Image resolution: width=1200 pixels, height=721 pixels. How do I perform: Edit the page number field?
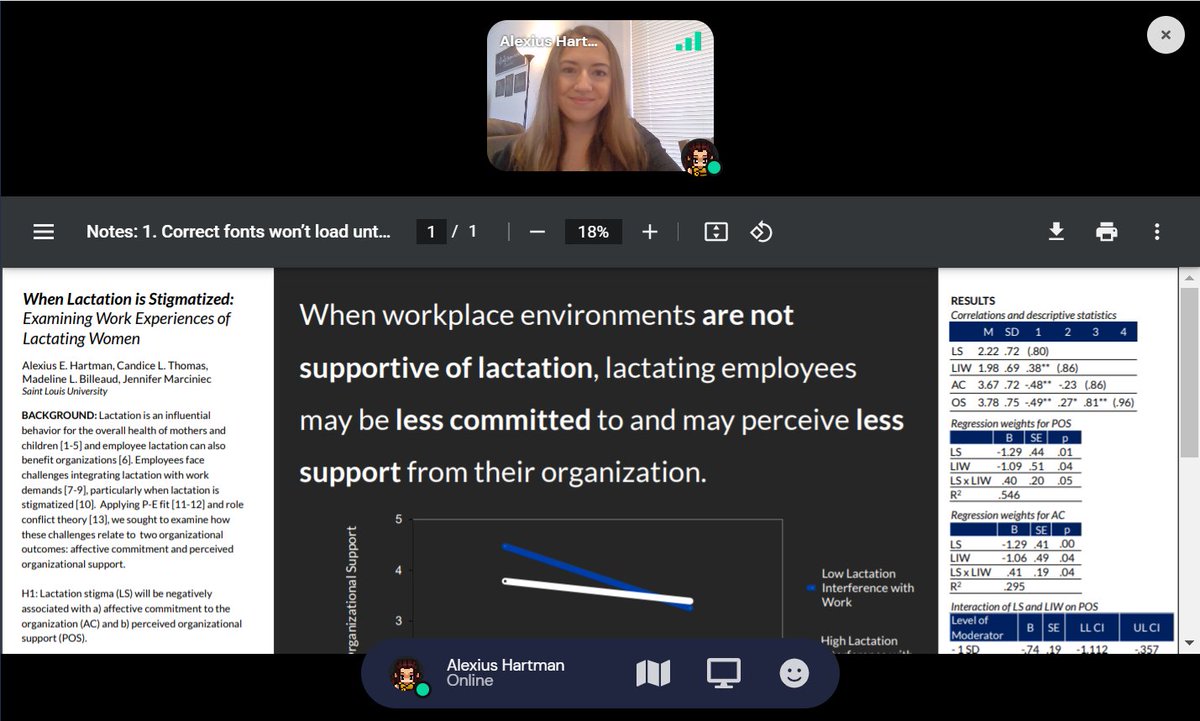[x=431, y=232]
